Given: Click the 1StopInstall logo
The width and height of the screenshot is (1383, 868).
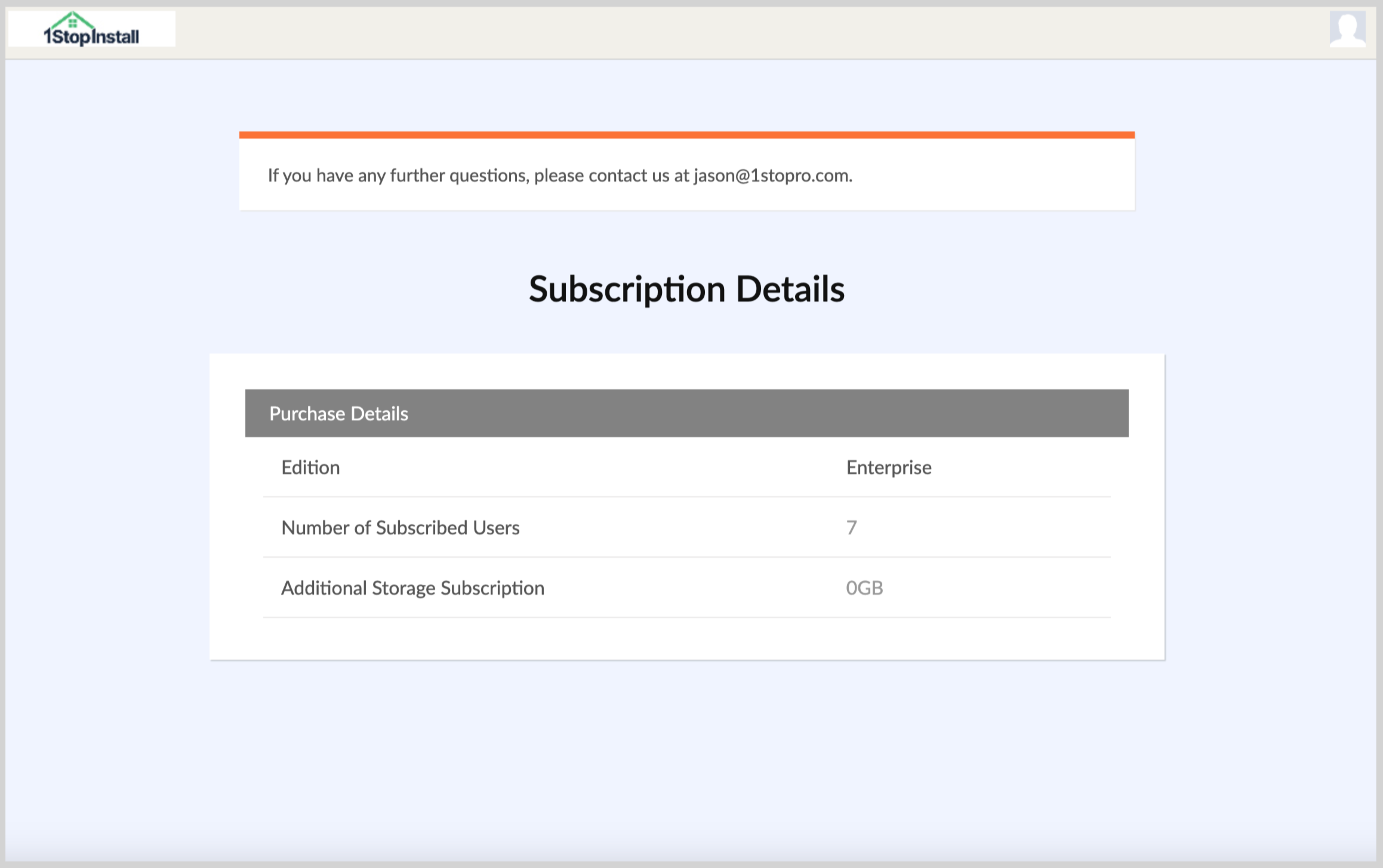Looking at the screenshot, I should coord(91,29).
